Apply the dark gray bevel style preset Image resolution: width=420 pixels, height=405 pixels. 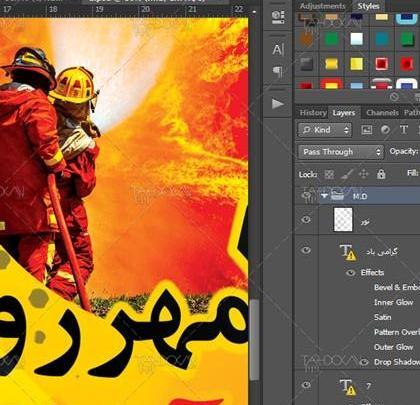306,64
